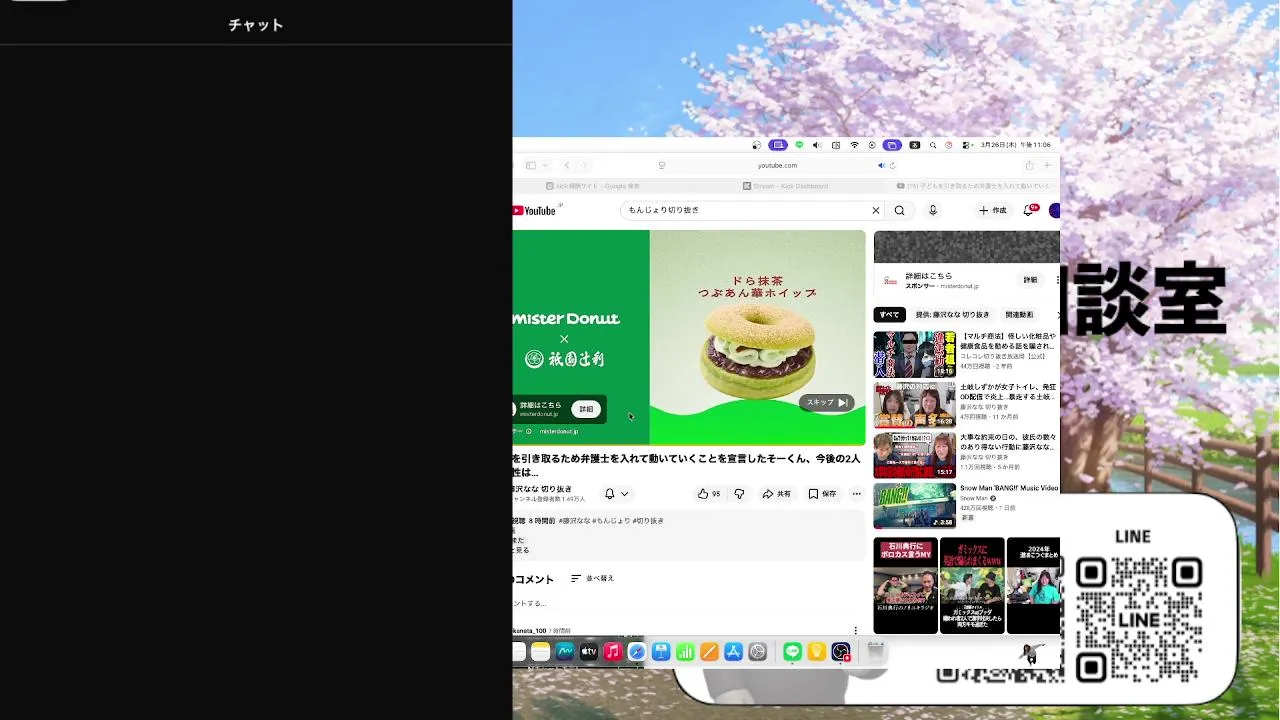Viewport: 1280px width, 720px height.
Task: Open Music app from the Dock
Action: pos(613,652)
